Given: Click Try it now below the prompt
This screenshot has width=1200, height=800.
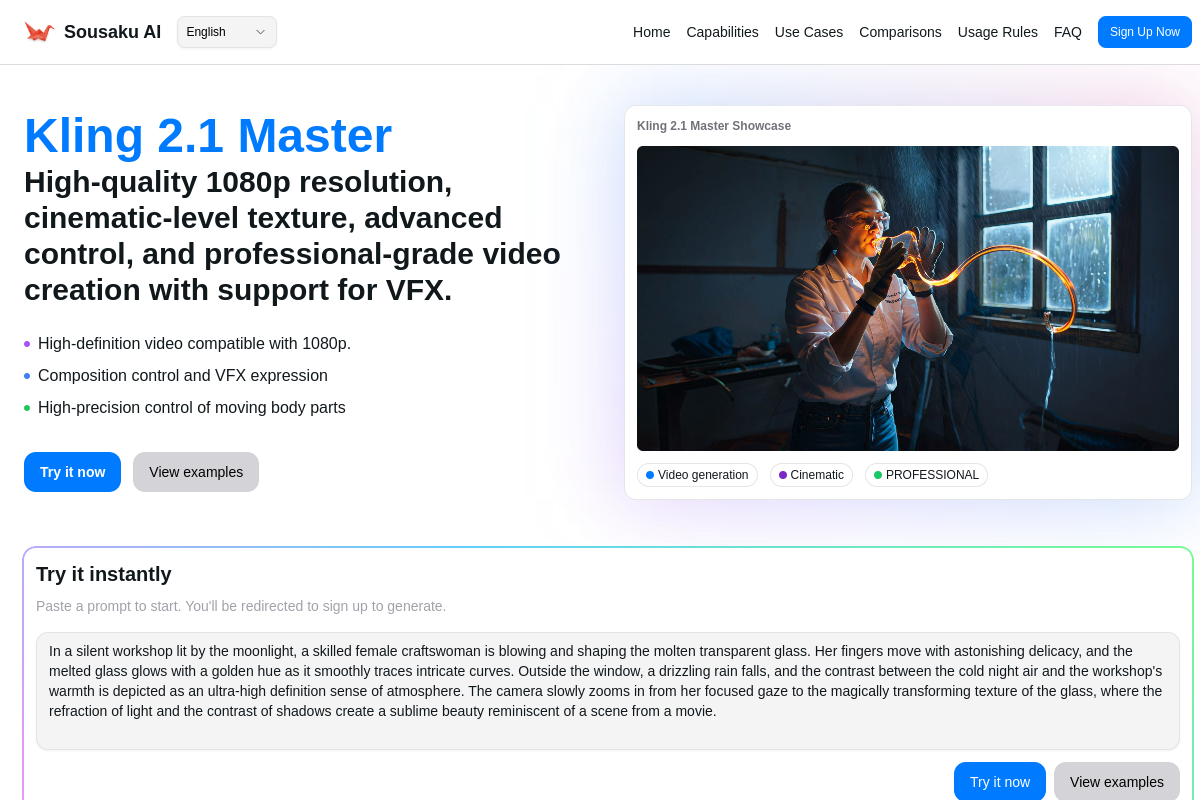Looking at the screenshot, I should coord(999,782).
